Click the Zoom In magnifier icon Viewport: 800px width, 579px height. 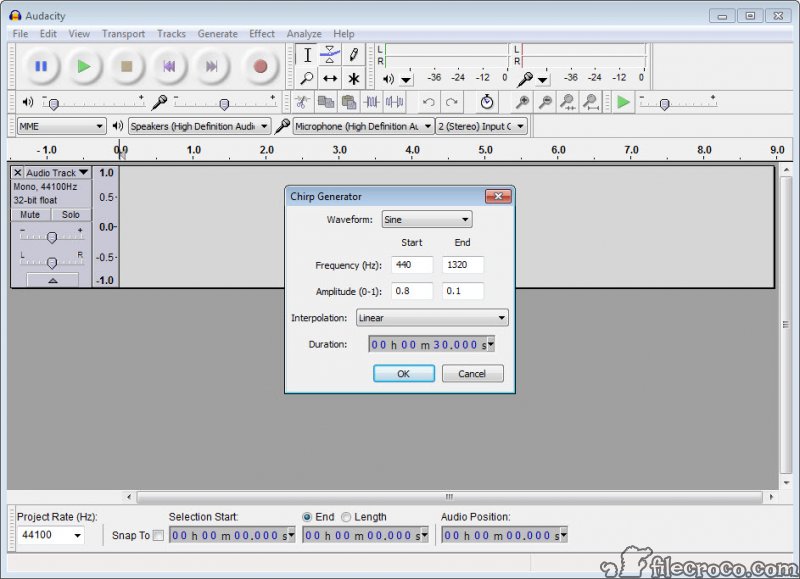point(521,103)
